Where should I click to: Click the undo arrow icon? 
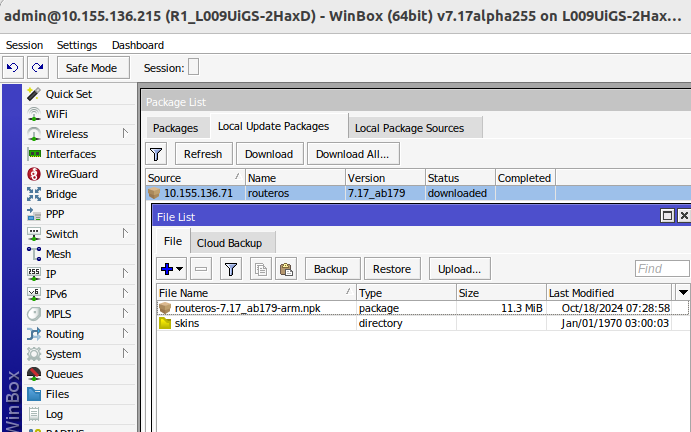pos(13,67)
